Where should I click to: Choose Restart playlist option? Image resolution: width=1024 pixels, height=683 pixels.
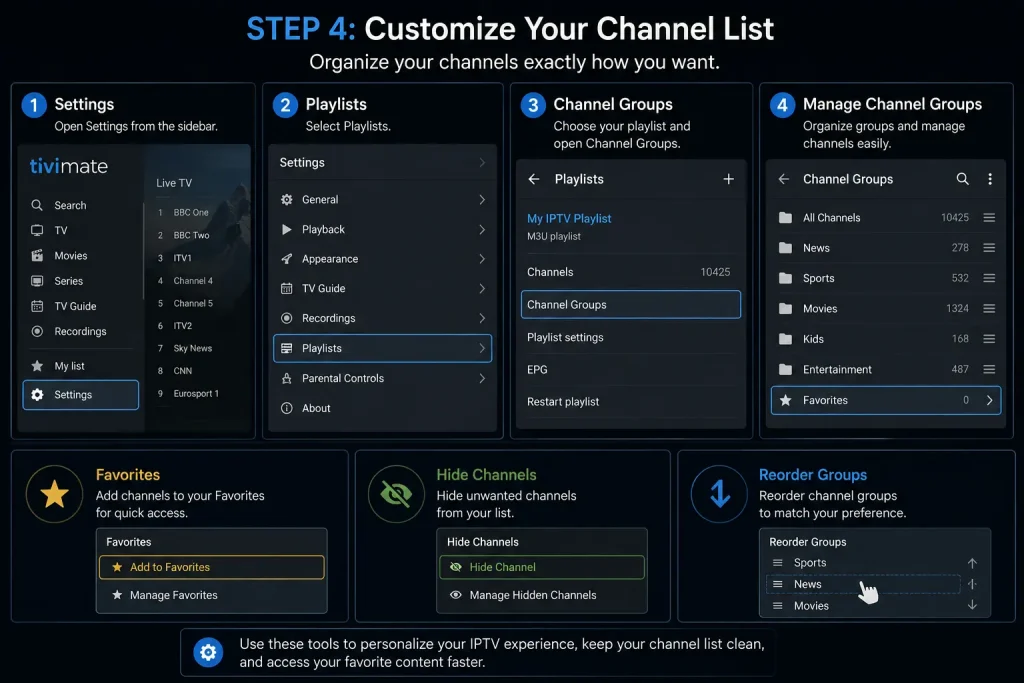(x=631, y=402)
